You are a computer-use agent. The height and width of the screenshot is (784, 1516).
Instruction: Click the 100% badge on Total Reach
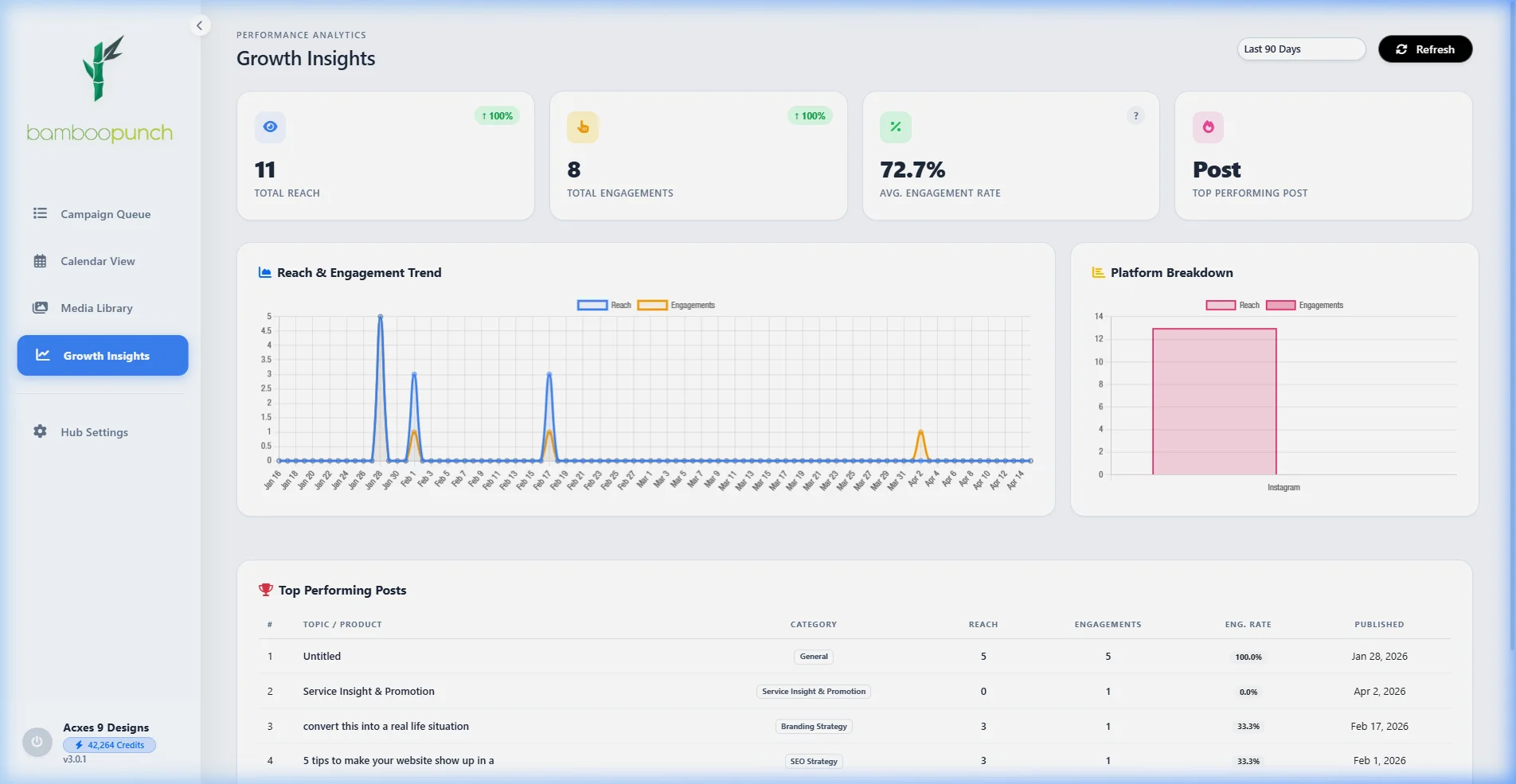tap(497, 116)
